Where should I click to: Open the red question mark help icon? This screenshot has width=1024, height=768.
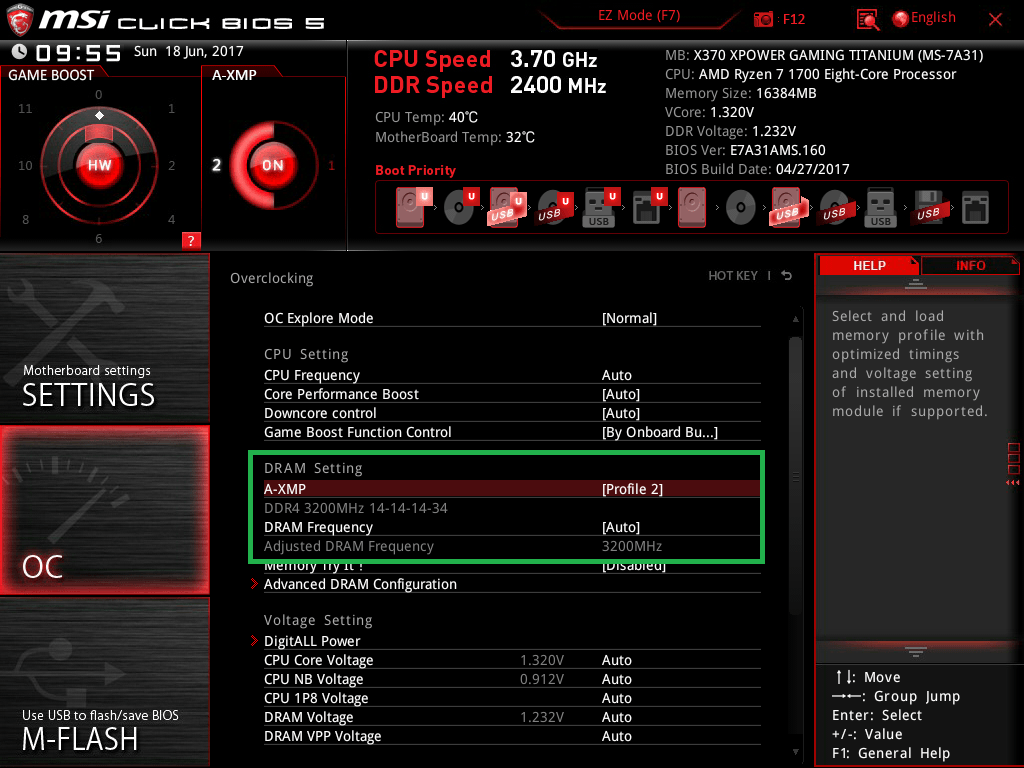pos(191,240)
